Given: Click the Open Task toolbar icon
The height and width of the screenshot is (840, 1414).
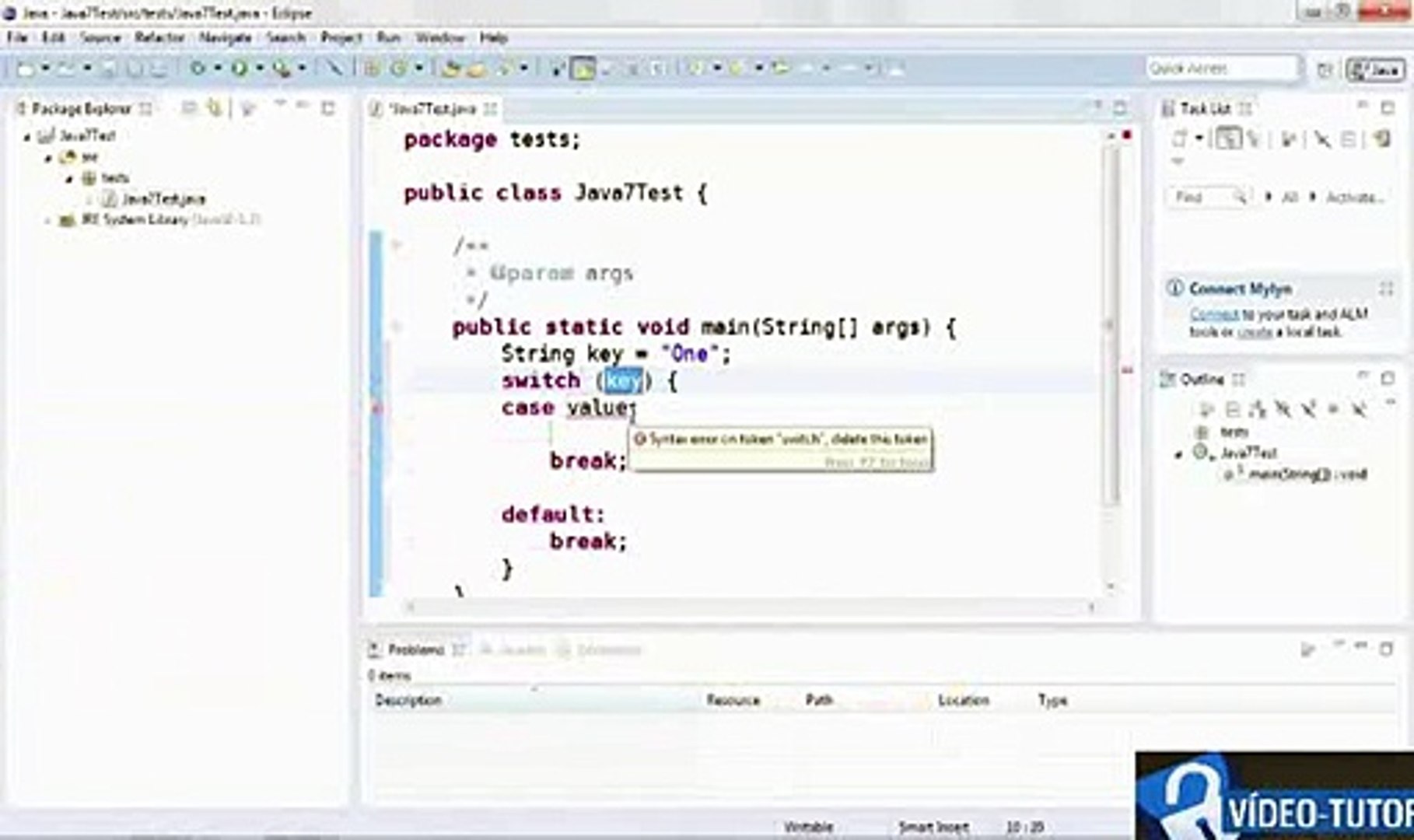Looking at the screenshot, I should tap(476, 69).
